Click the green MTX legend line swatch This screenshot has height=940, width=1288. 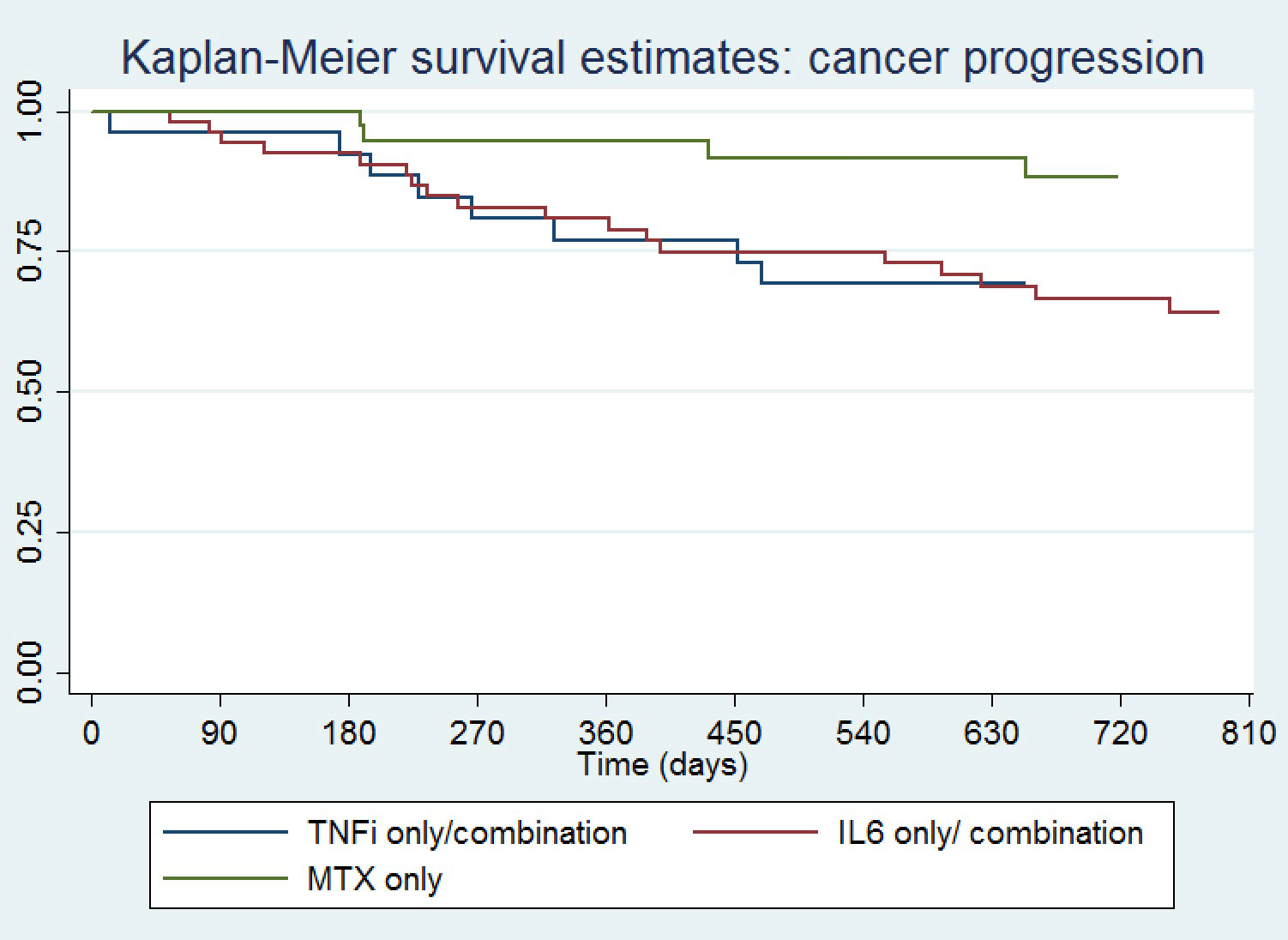click(226, 878)
